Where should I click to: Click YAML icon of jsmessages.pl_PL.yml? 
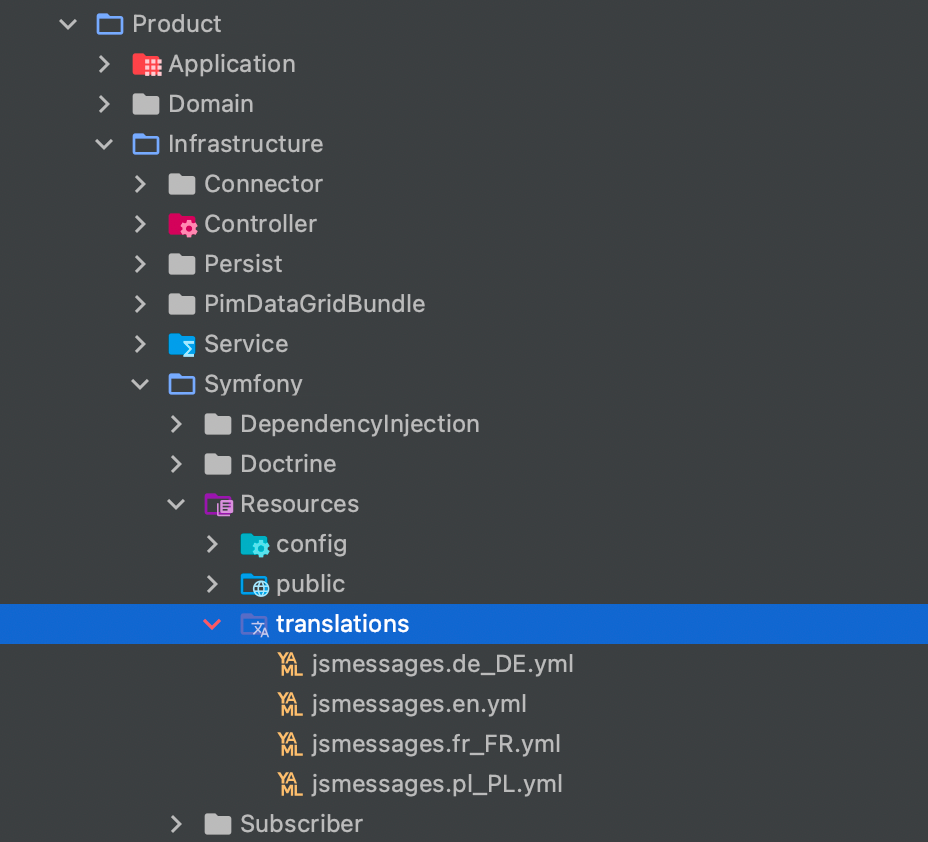pyautogui.click(x=290, y=784)
